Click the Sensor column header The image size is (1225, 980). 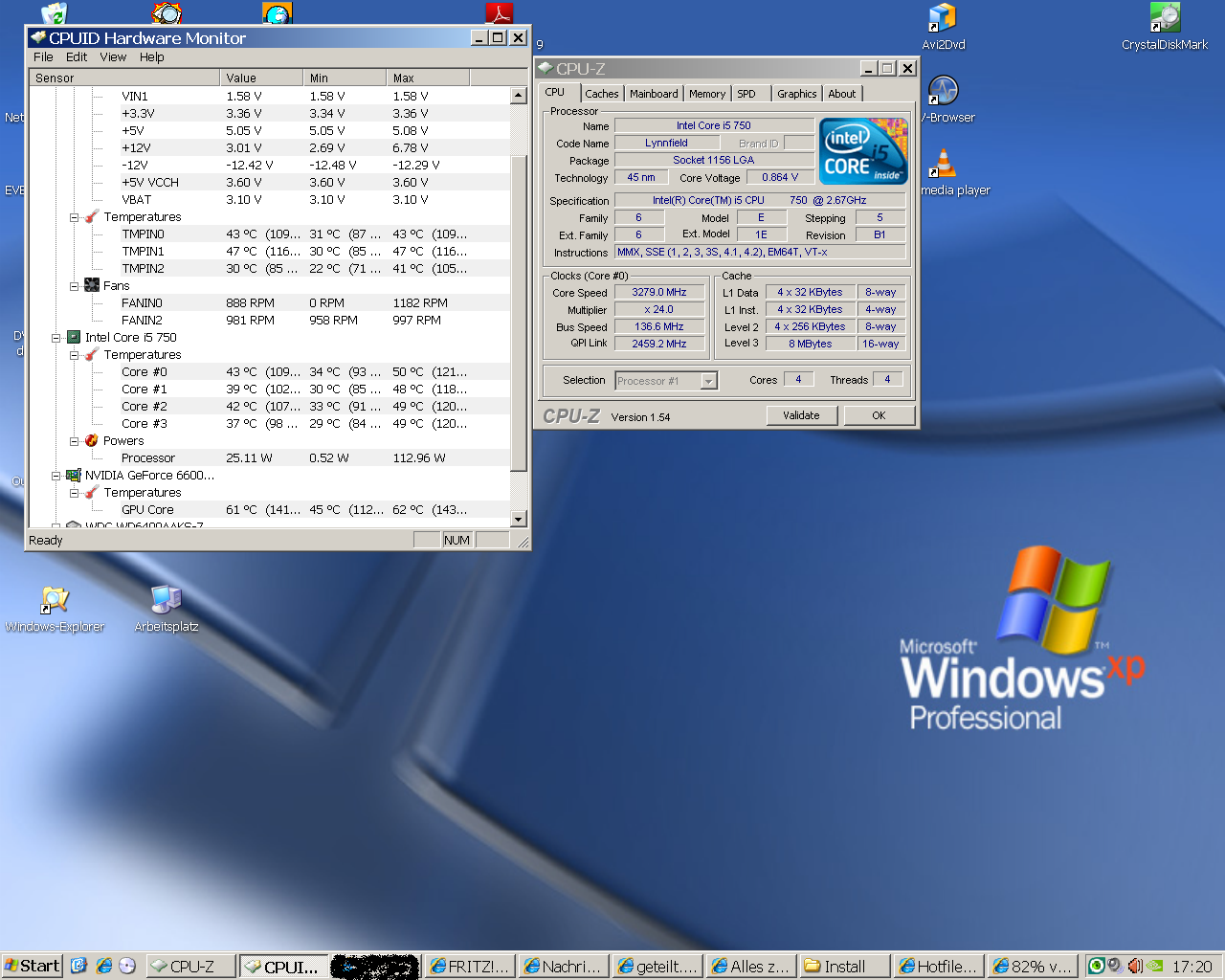point(124,78)
